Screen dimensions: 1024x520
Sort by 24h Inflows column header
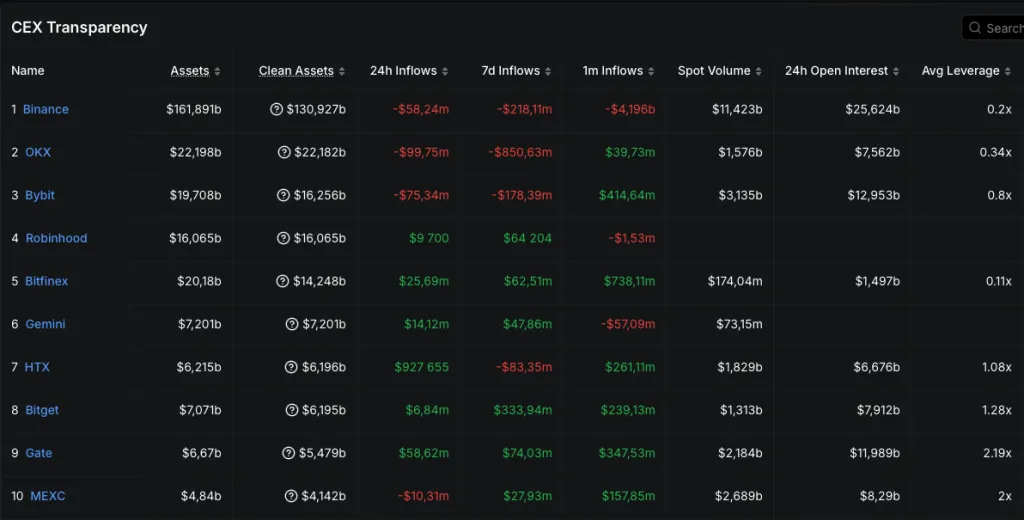coord(407,71)
